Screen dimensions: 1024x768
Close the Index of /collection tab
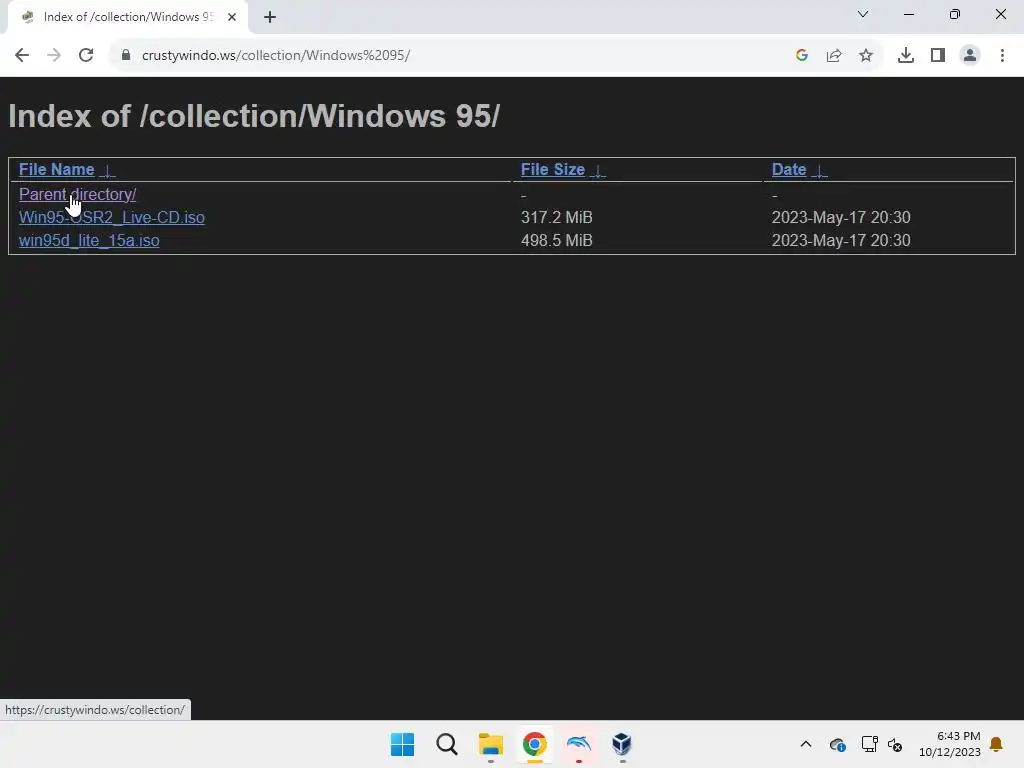coord(232,17)
